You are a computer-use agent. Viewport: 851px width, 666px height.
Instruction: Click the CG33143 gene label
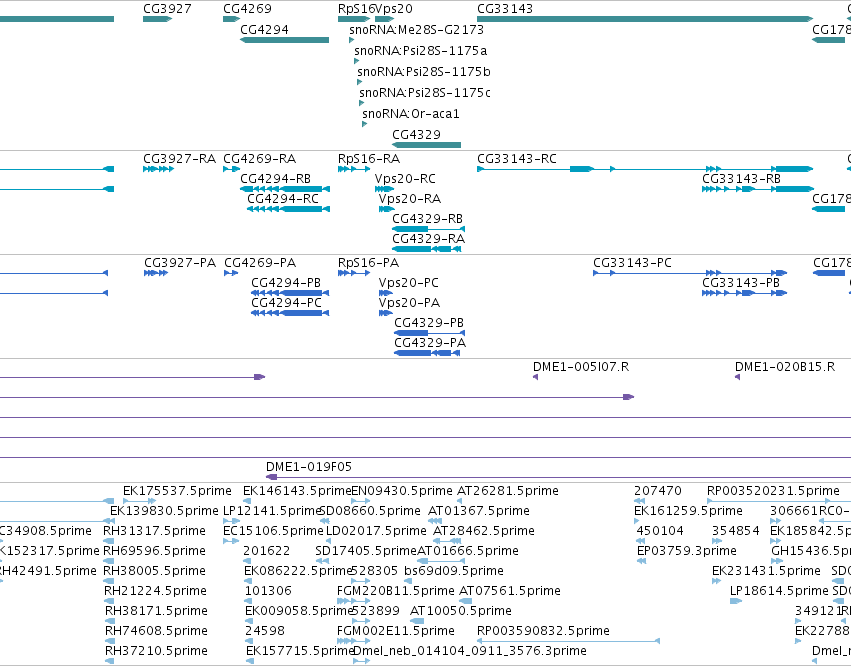[505, 9]
